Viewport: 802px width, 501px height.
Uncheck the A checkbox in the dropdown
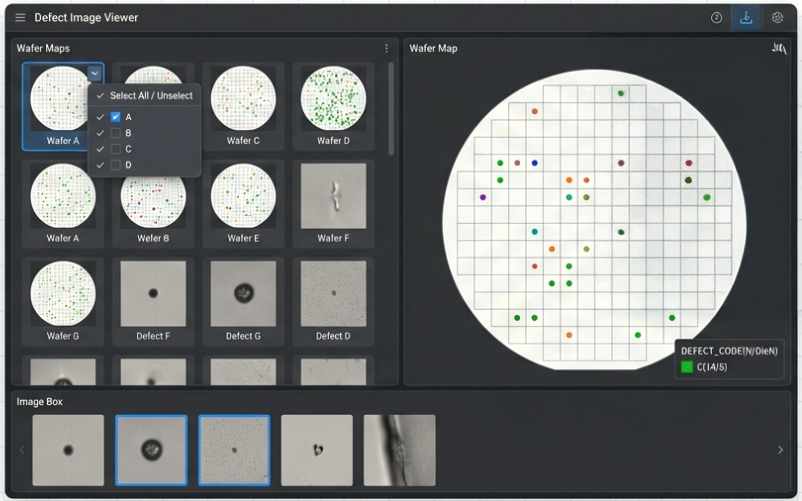(x=116, y=117)
